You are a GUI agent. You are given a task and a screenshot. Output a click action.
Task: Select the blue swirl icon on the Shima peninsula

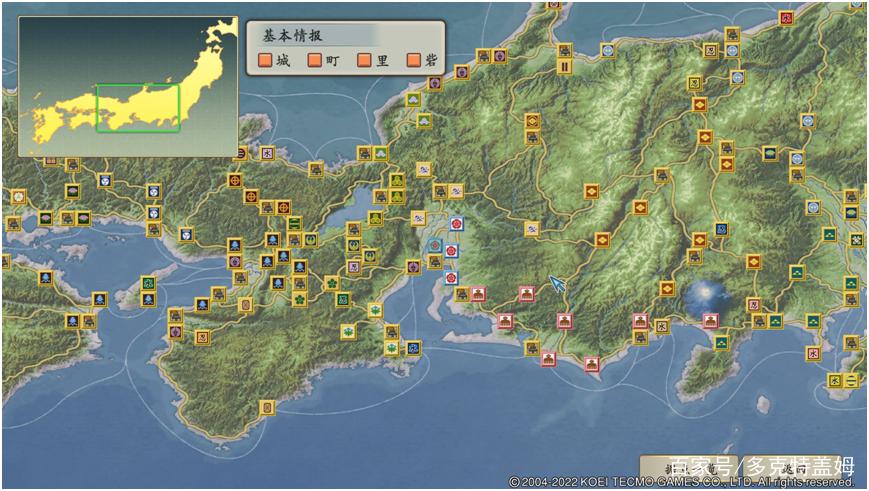coord(413,348)
